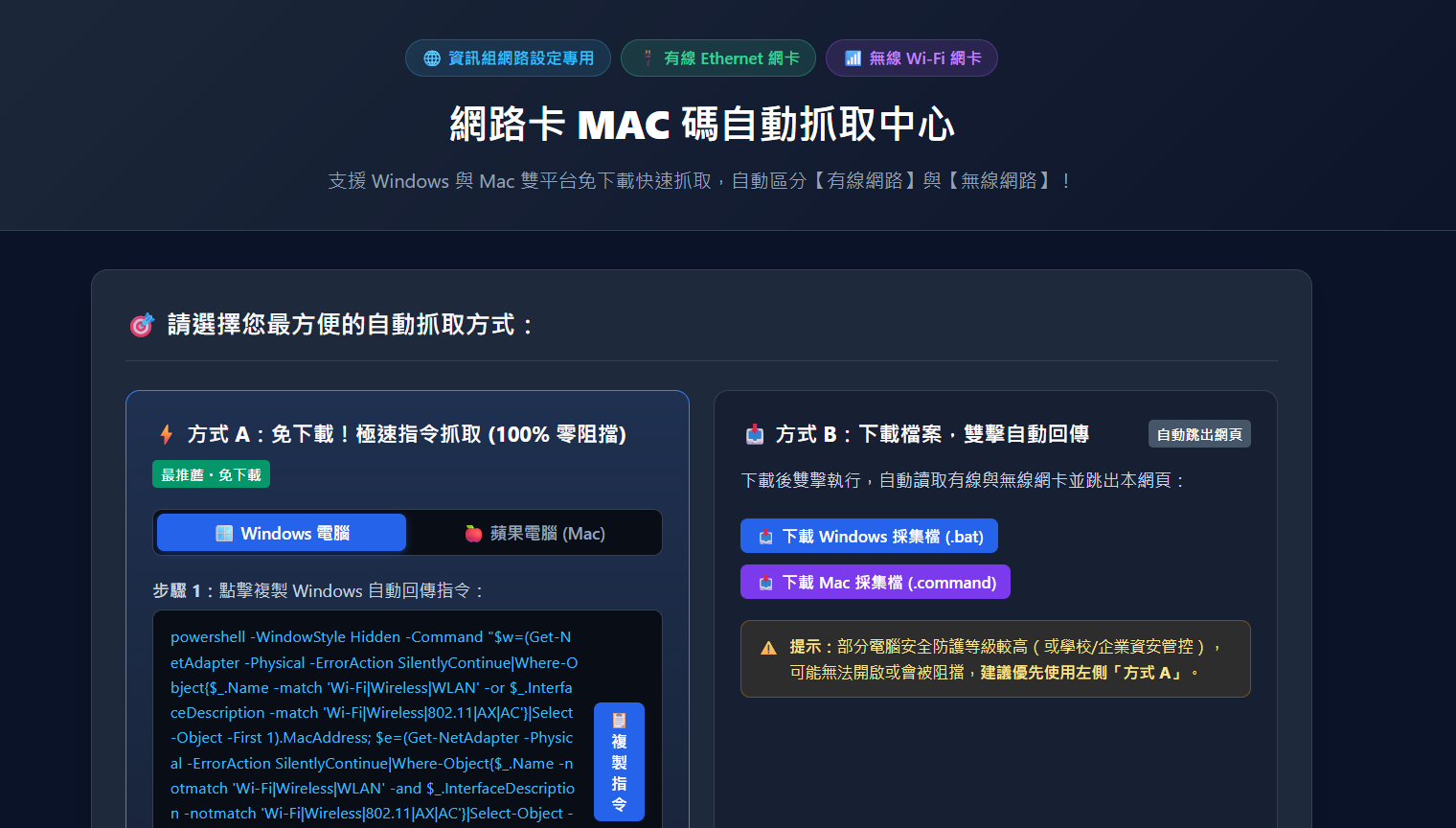Download the Windows 採集檔 (.bat) file

869,536
